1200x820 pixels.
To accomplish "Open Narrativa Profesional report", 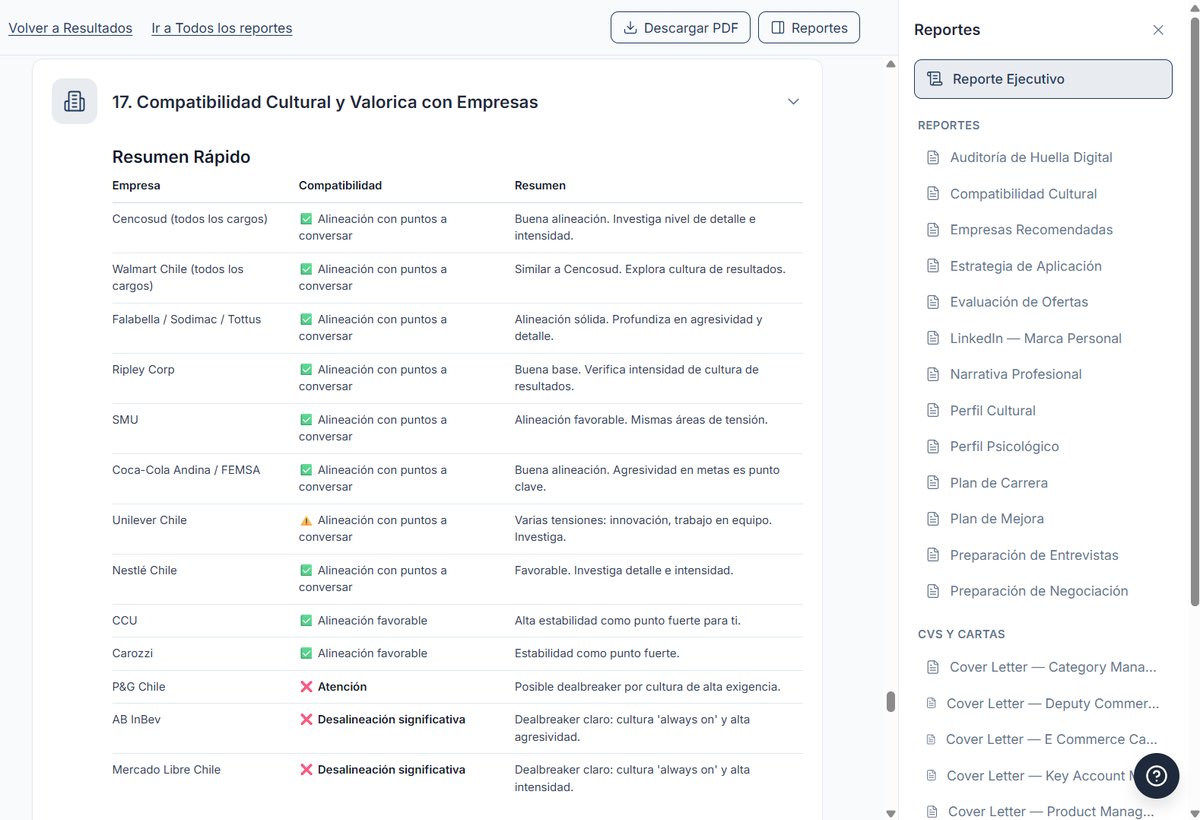I will (x=1016, y=374).
